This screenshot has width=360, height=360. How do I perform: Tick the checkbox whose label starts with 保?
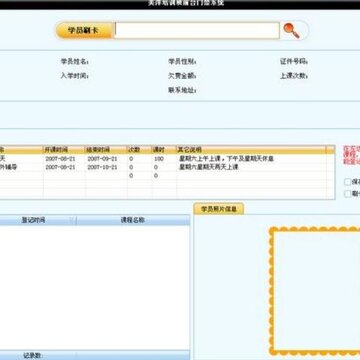pyautogui.click(x=348, y=182)
